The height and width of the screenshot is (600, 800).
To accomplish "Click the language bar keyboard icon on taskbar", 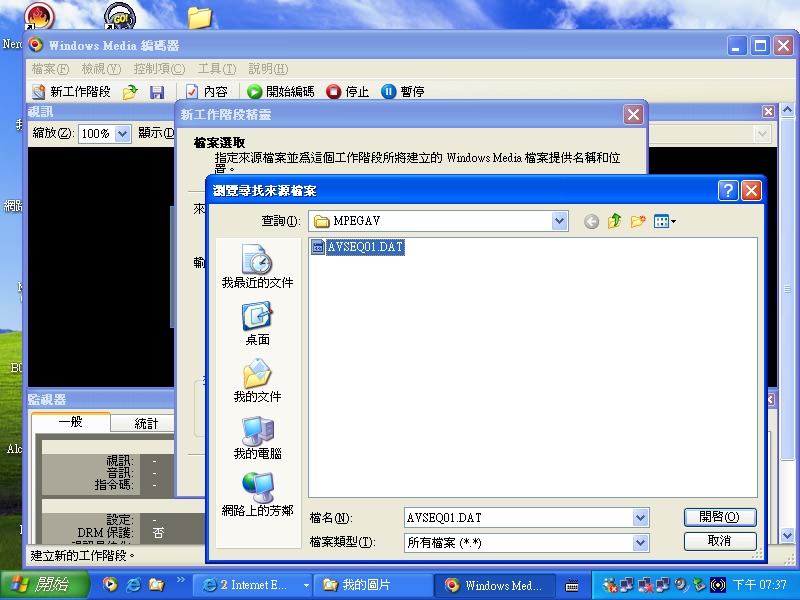I will click(572, 586).
